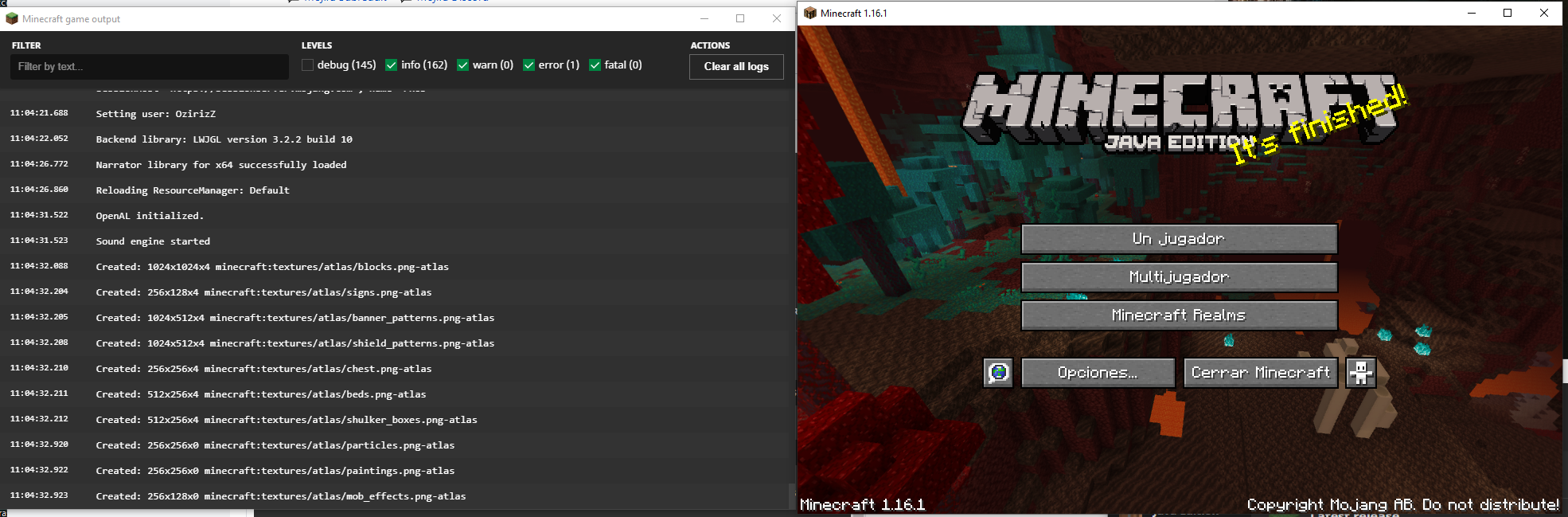Screen dimensions: 1568x517
Task: Start Un jugador mode
Action: [x=1179, y=238]
